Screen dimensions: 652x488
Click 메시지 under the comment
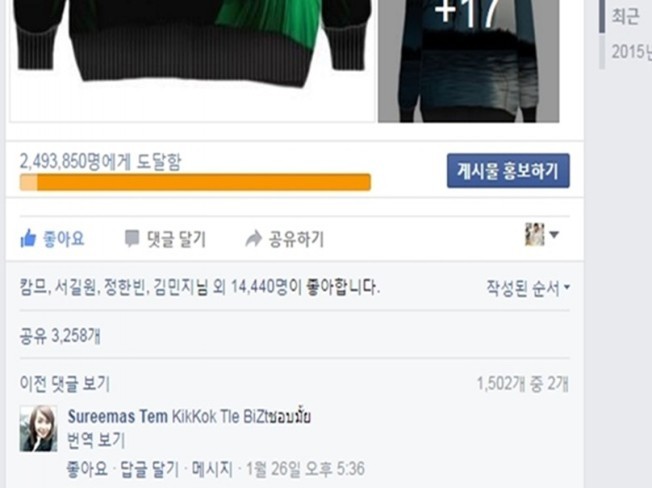pos(212,469)
